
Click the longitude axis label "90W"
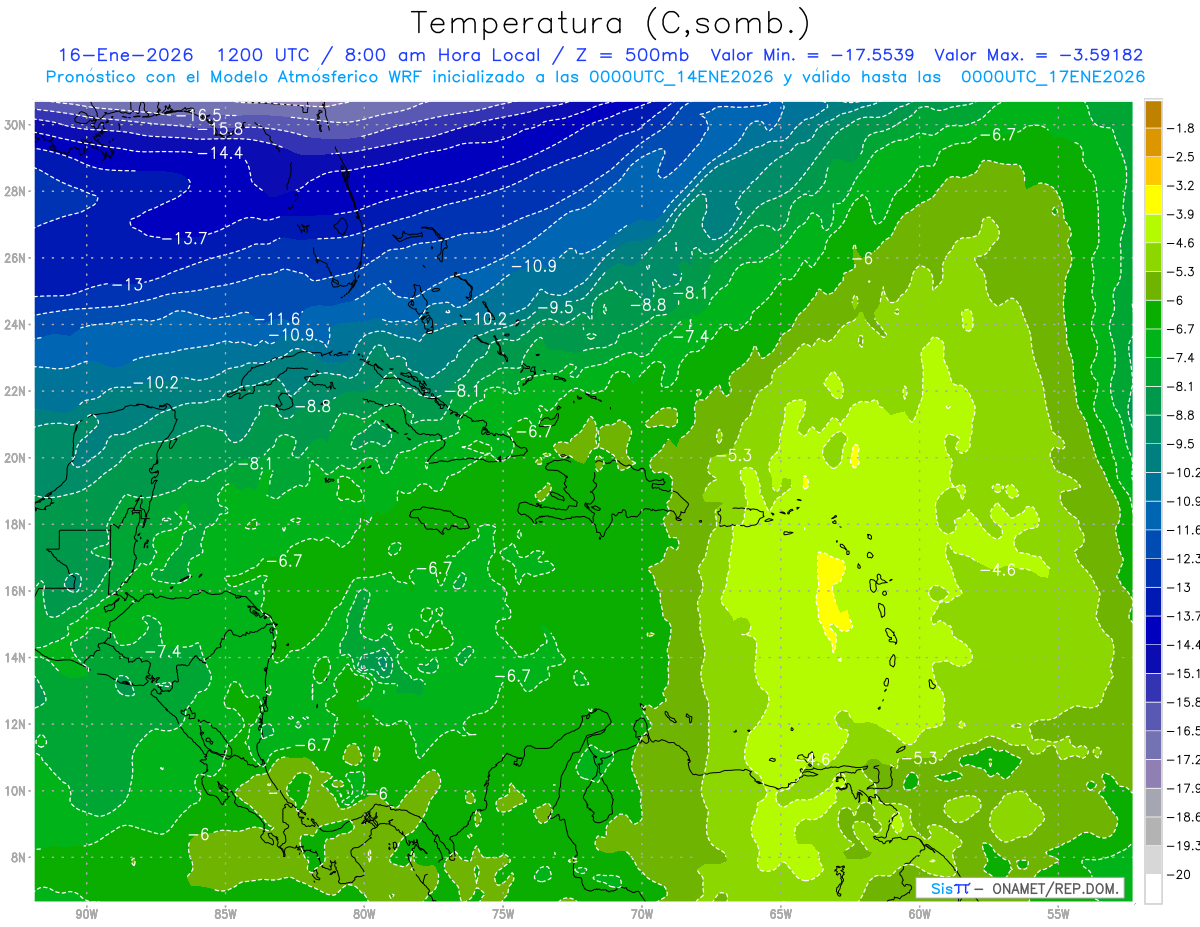click(x=86, y=914)
